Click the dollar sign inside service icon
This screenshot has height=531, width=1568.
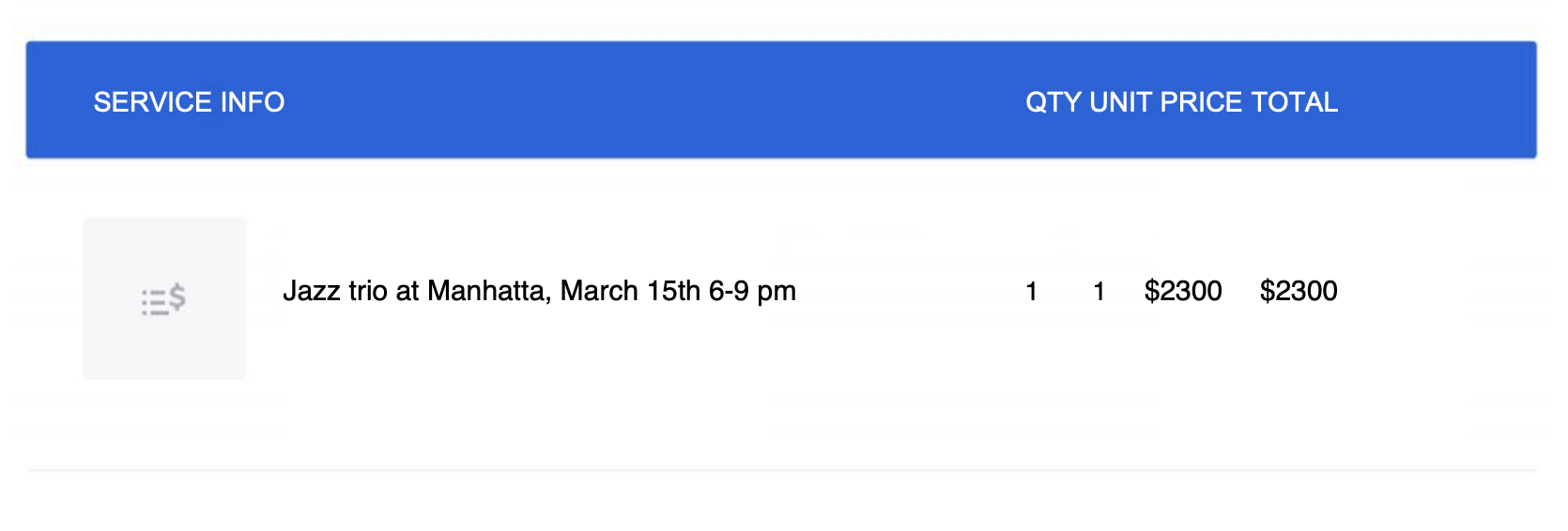177,297
